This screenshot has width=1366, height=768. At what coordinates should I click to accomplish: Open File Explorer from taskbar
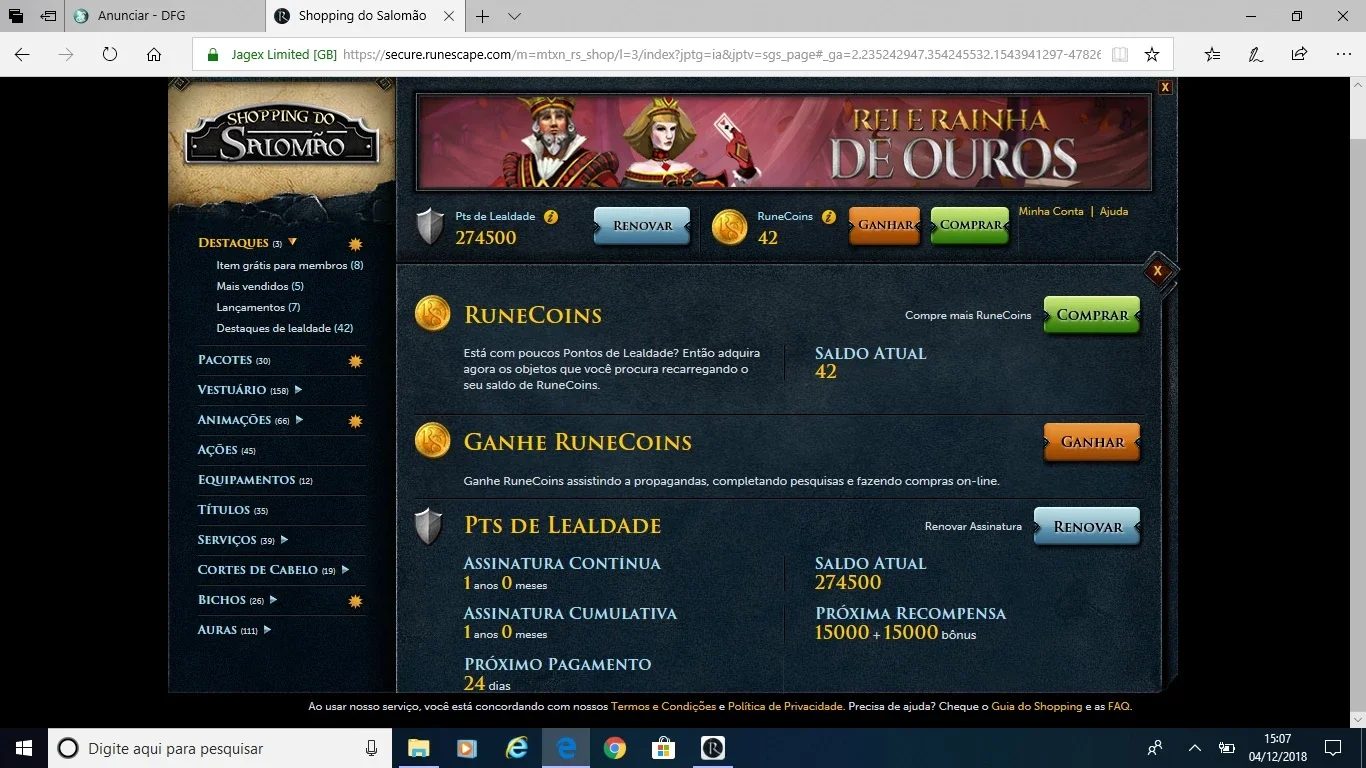(418, 748)
